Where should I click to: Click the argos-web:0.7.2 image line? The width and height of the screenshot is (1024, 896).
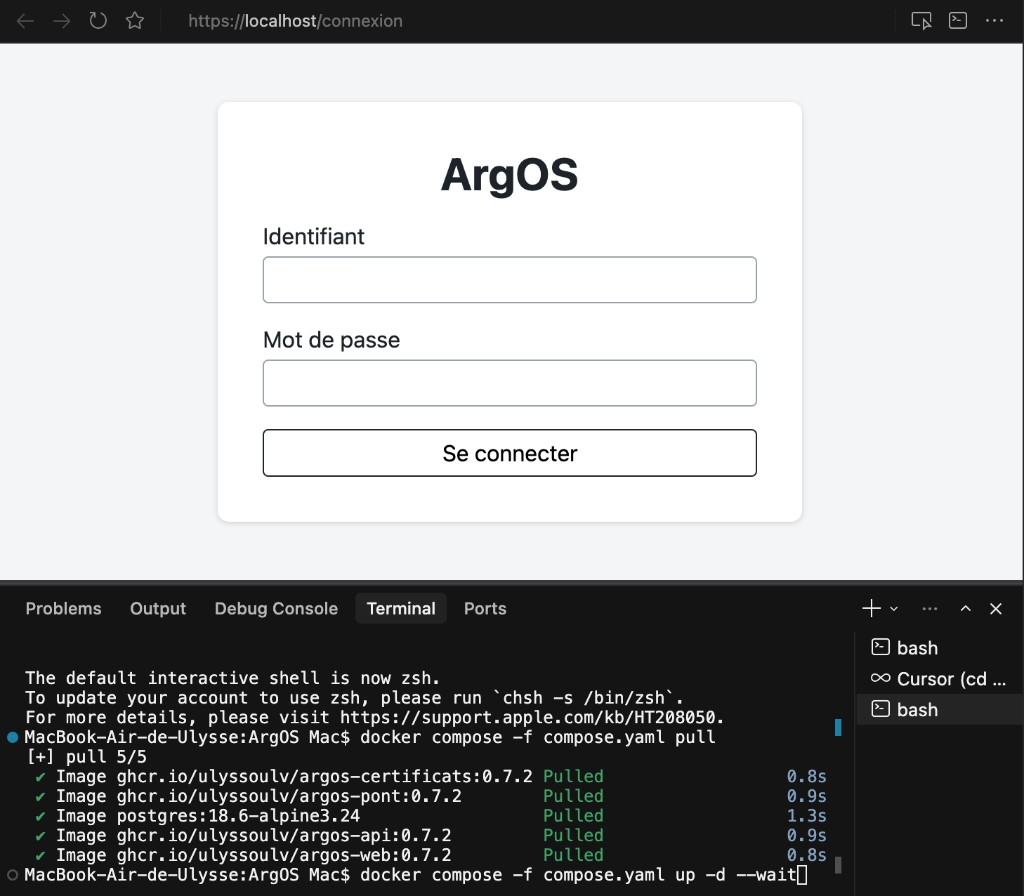pyautogui.click(x=253, y=854)
